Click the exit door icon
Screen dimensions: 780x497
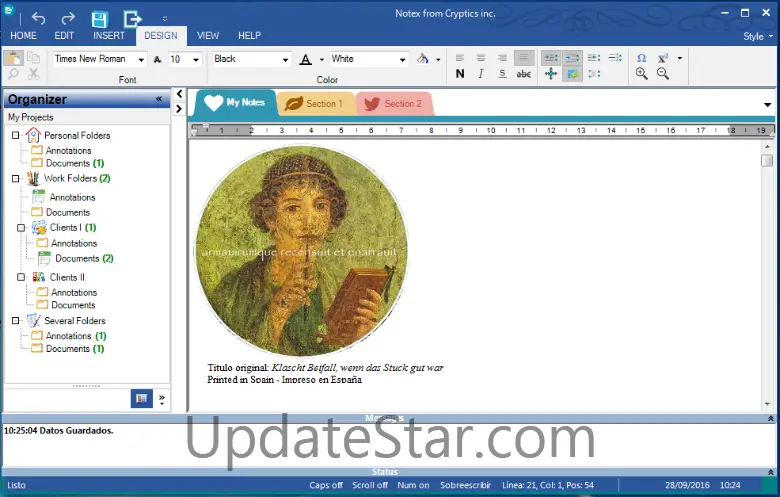point(132,19)
